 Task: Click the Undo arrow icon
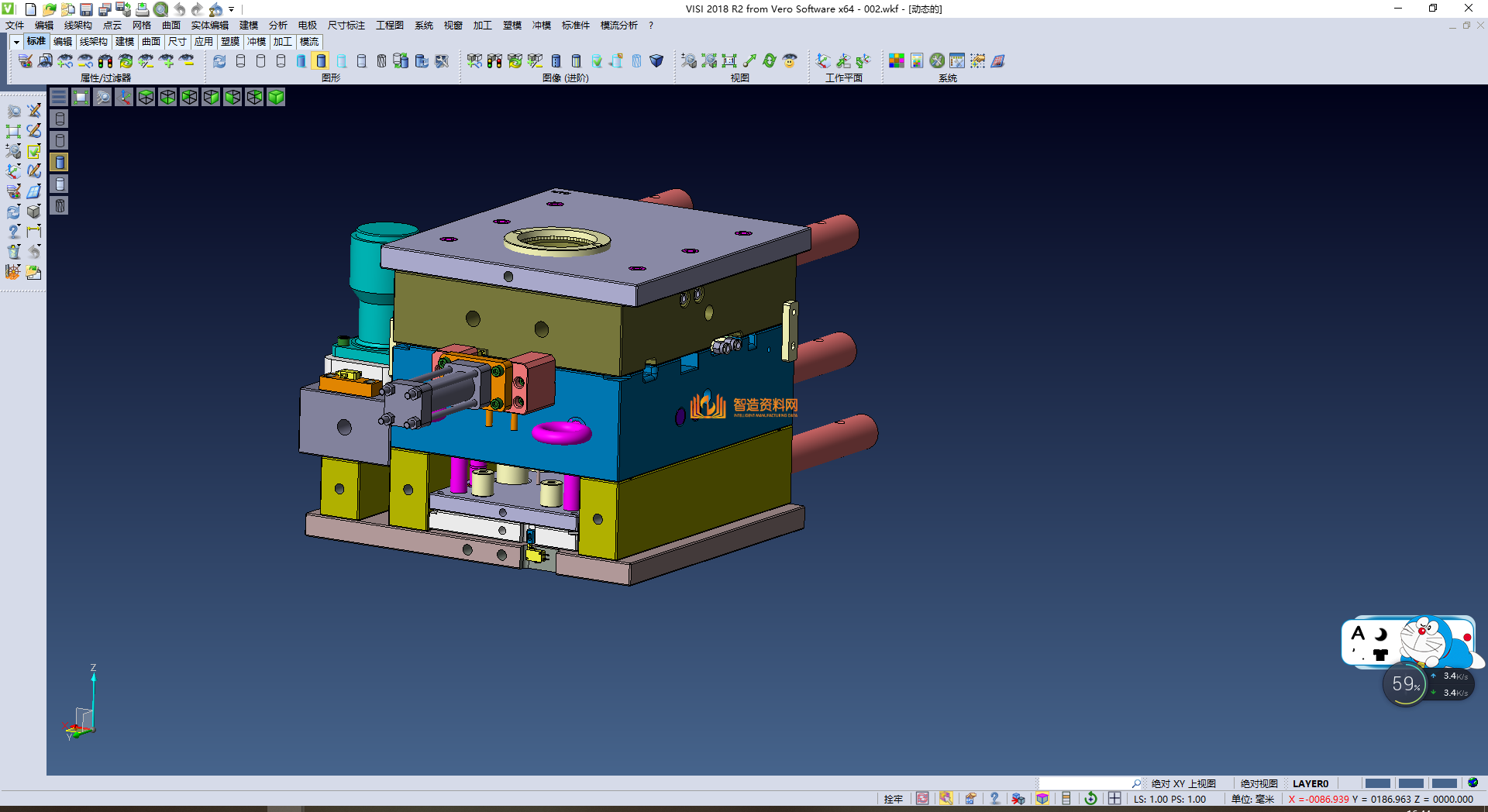tap(180, 9)
